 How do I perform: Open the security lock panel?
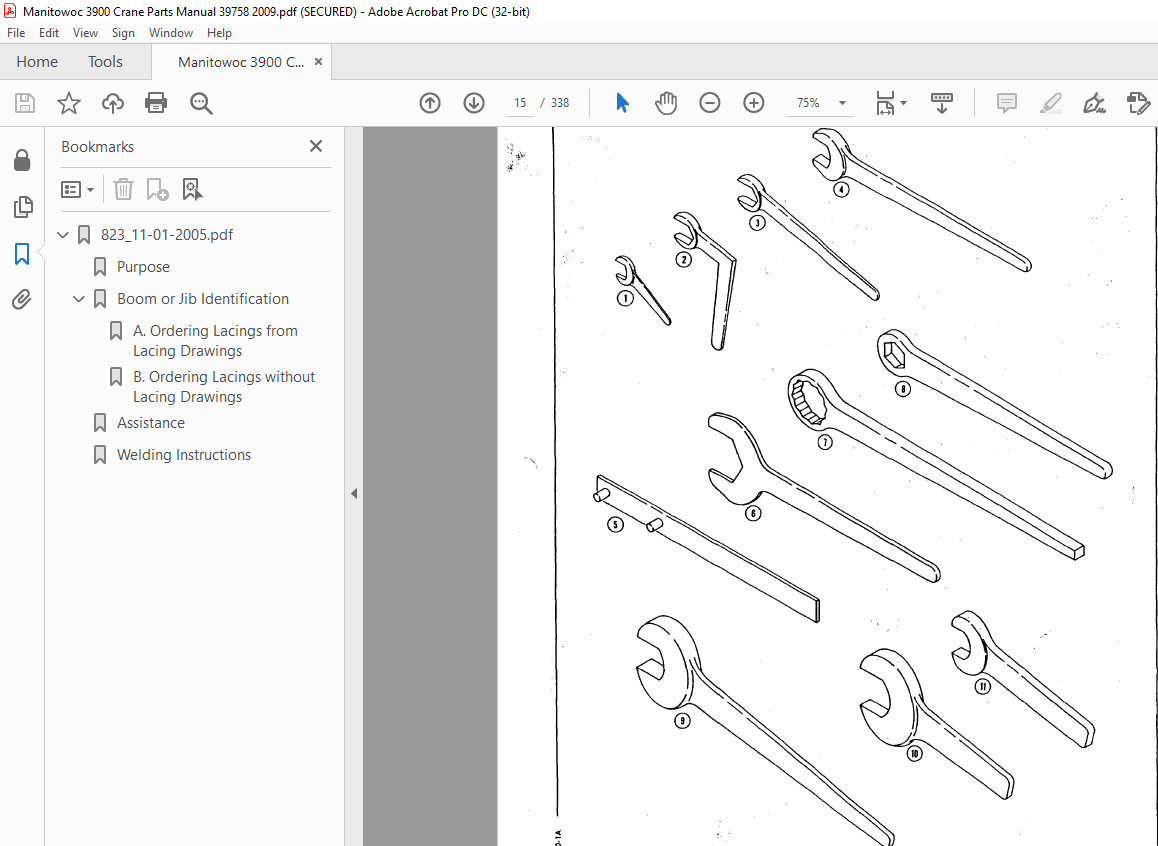[x=22, y=160]
